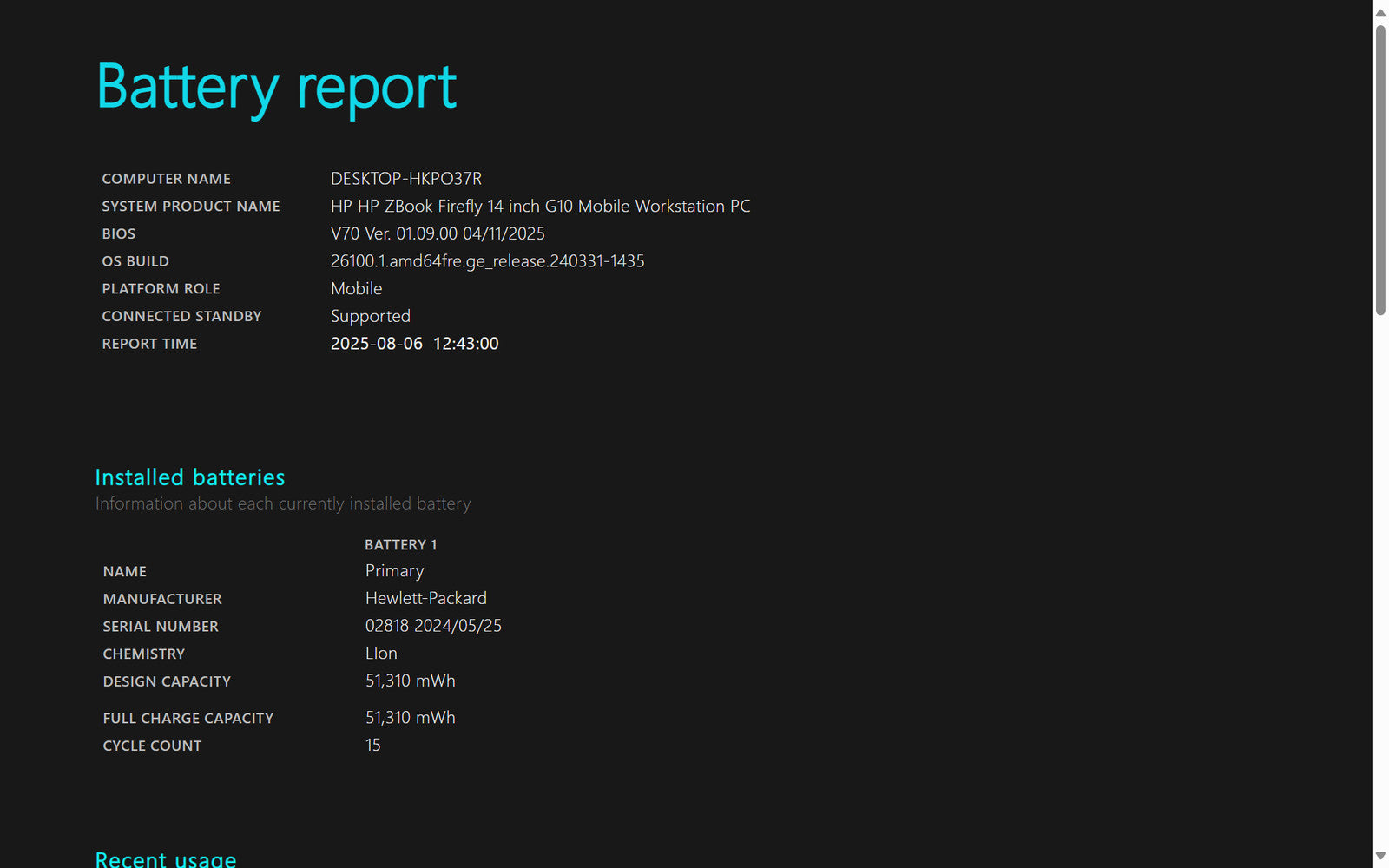Click the installed battery information subtitle
The height and width of the screenshot is (868, 1389).
pyautogui.click(x=283, y=504)
